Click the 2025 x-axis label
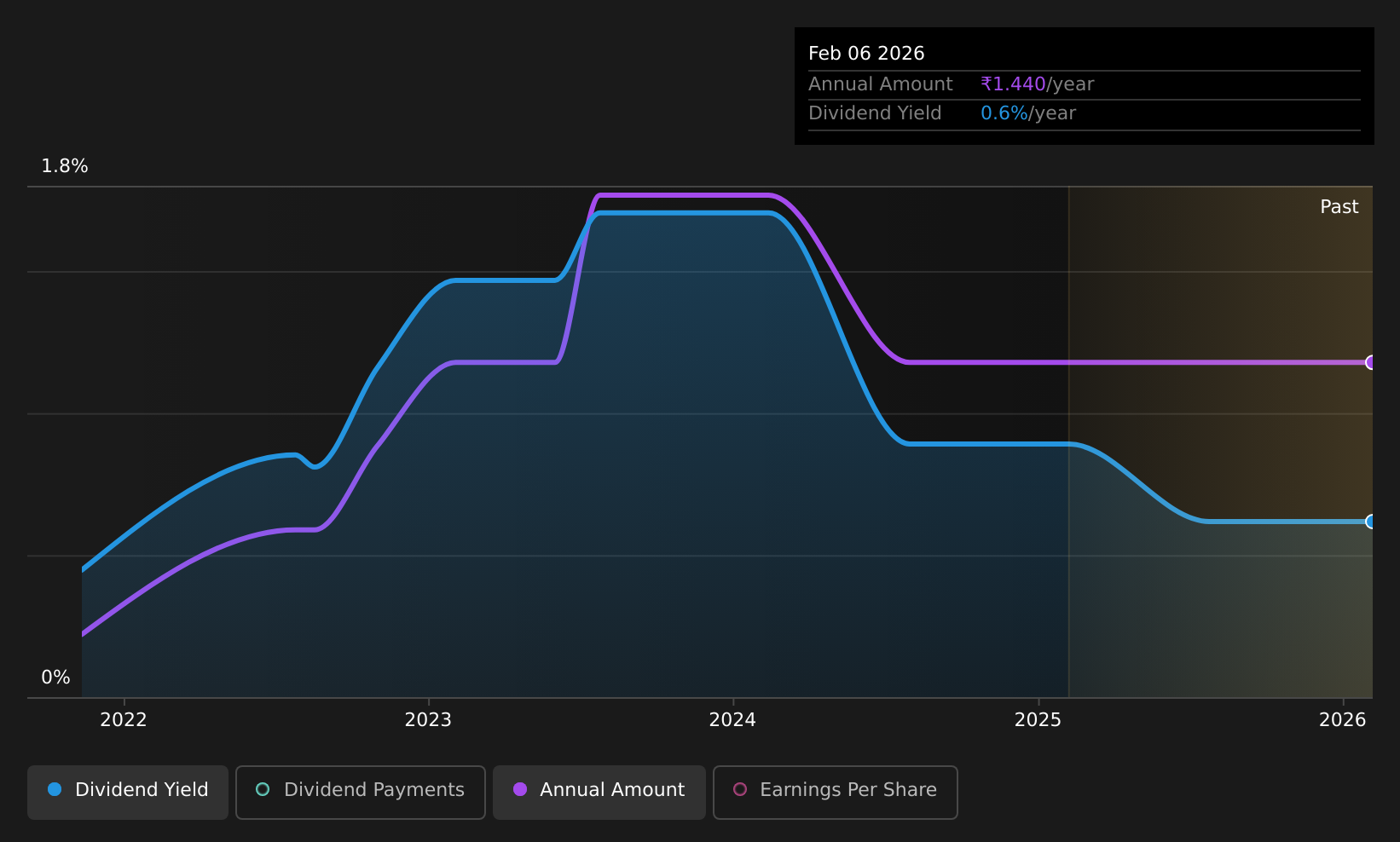This screenshot has height=842, width=1400. [x=1038, y=719]
